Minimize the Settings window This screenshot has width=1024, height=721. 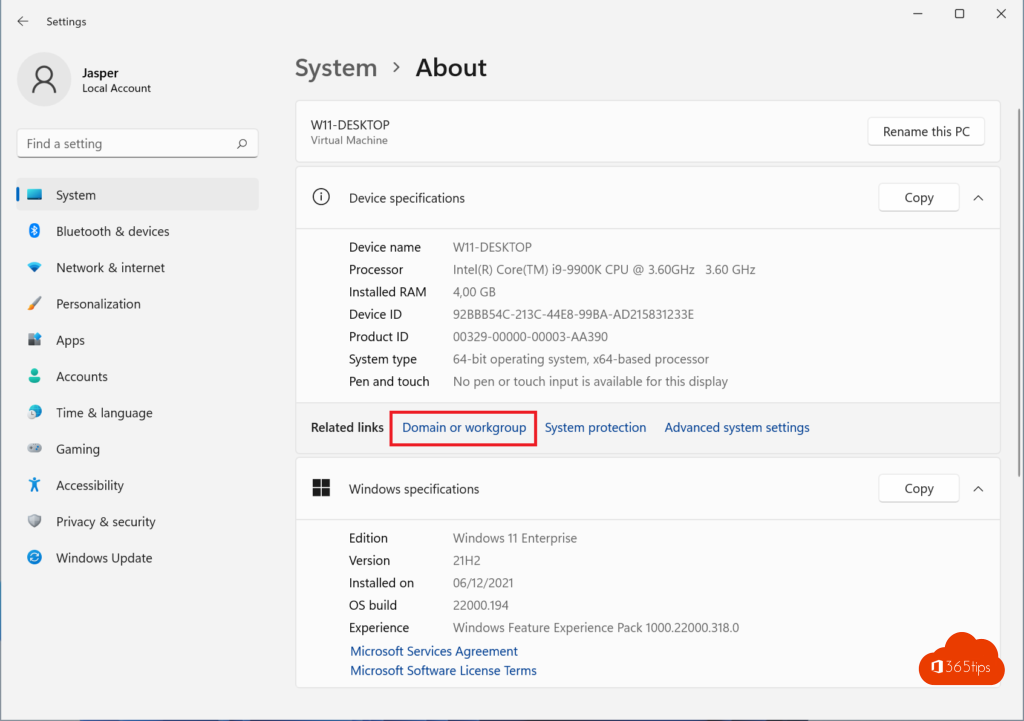918,14
